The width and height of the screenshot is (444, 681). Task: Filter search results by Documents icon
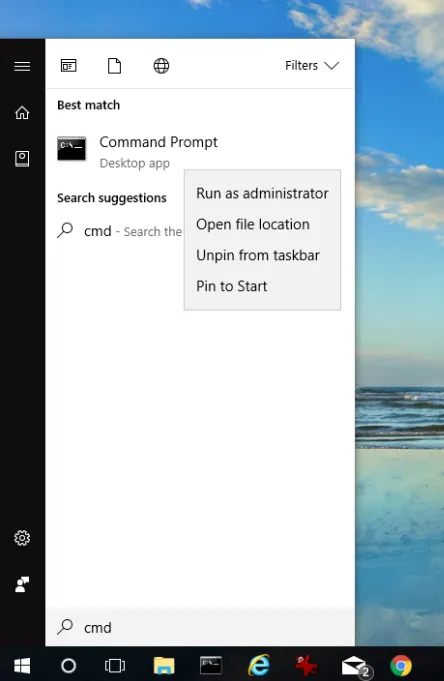pos(114,66)
